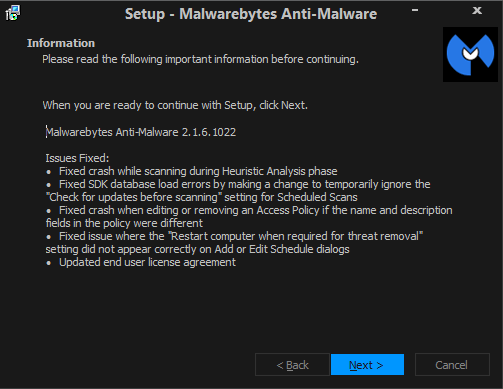The image size is (503, 389).
Task: Click the Access Policy crash fix bullet
Action: (x=249, y=210)
